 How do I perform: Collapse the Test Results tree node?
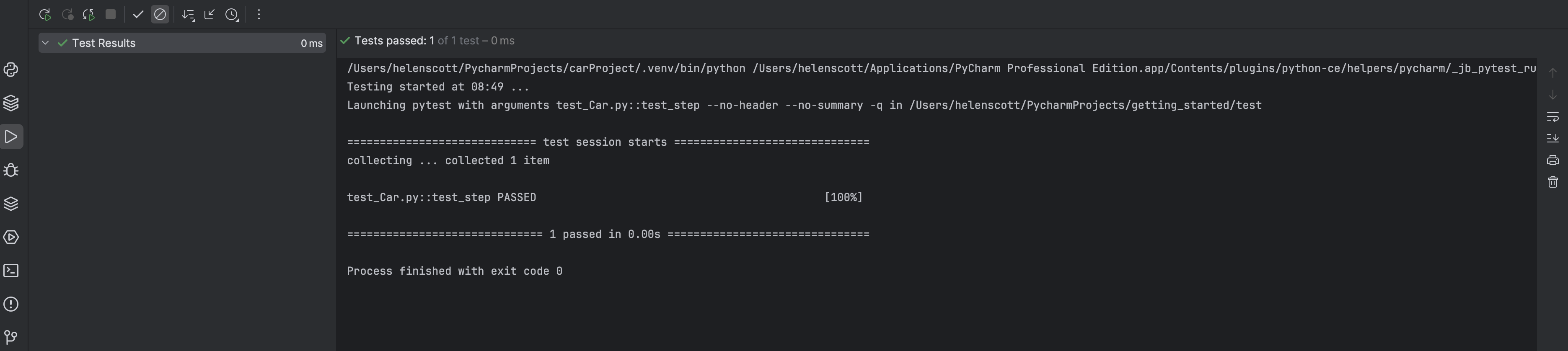tap(45, 43)
